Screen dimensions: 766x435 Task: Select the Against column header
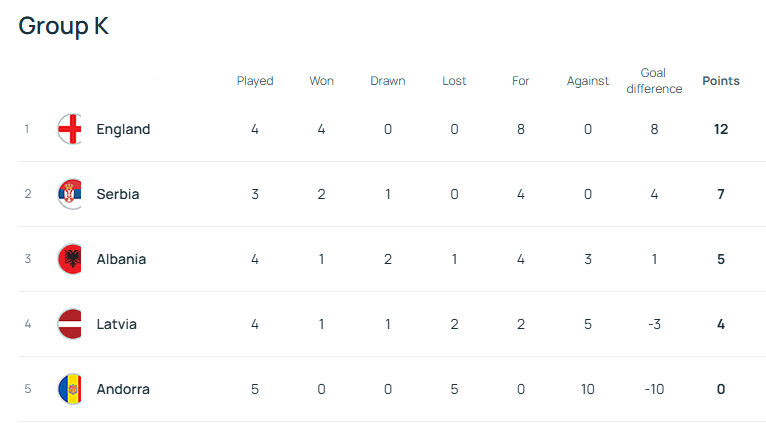(x=588, y=81)
